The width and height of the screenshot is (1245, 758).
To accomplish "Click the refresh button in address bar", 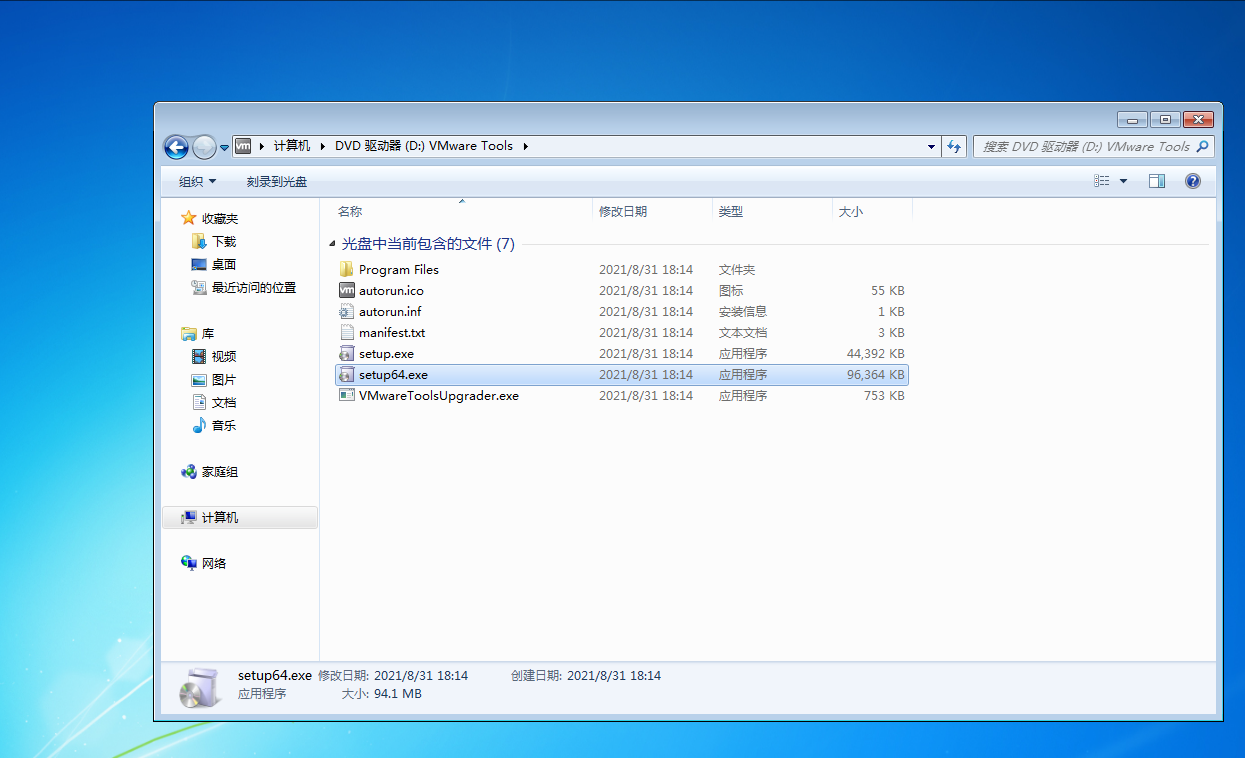I will pyautogui.click(x=954, y=146).
